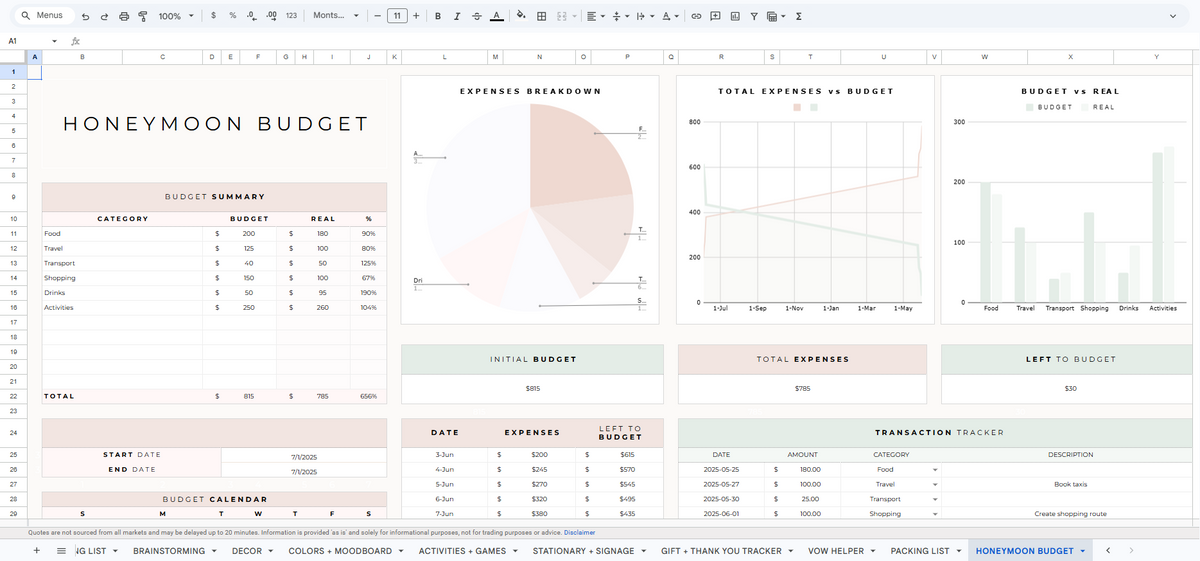The image size is (1200, 561).
Task: Click the Functions sigma icon
Action: tap(799, 16)
